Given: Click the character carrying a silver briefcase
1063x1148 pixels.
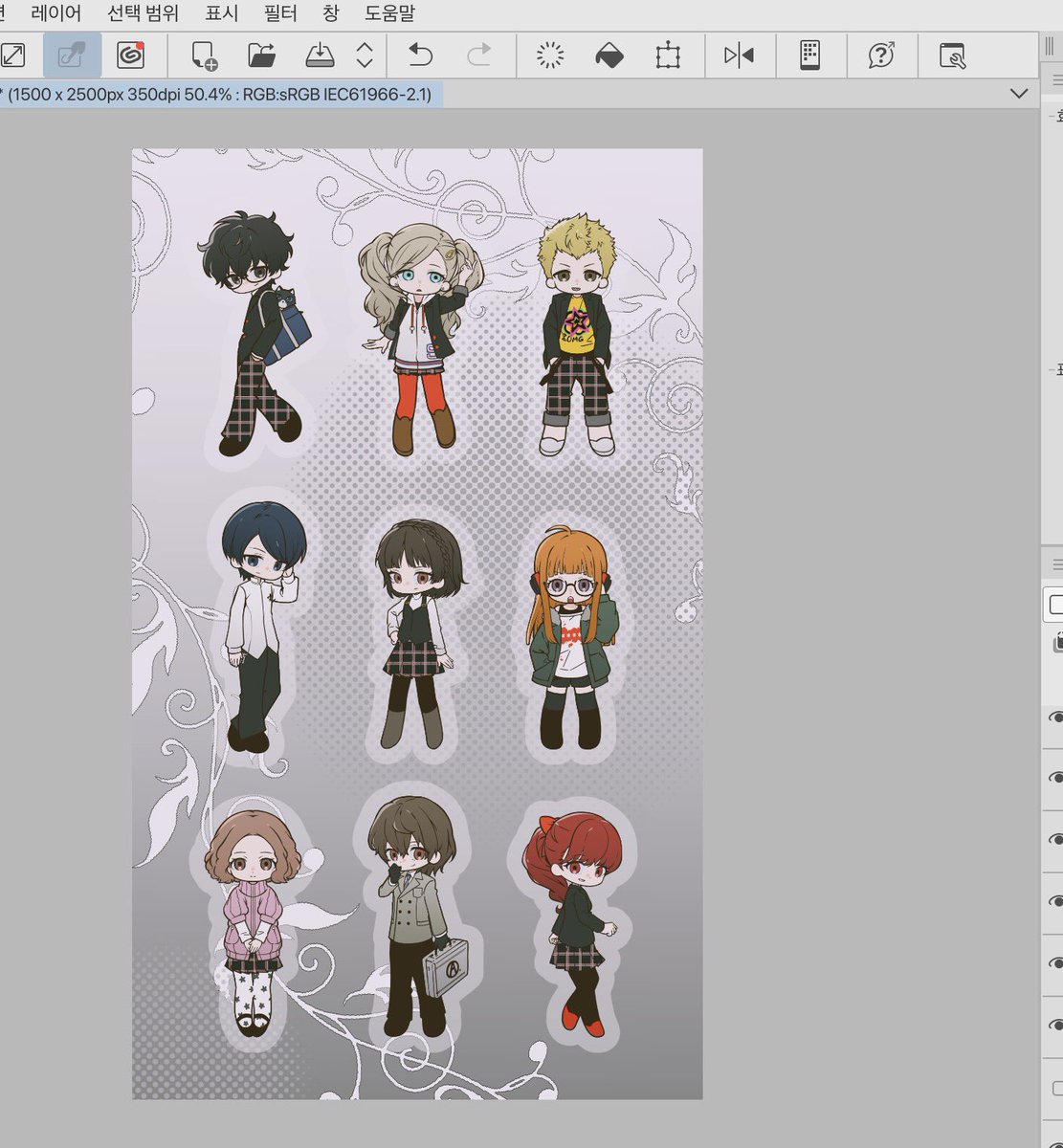Looking at the screenshot, I should coord(418,918).
